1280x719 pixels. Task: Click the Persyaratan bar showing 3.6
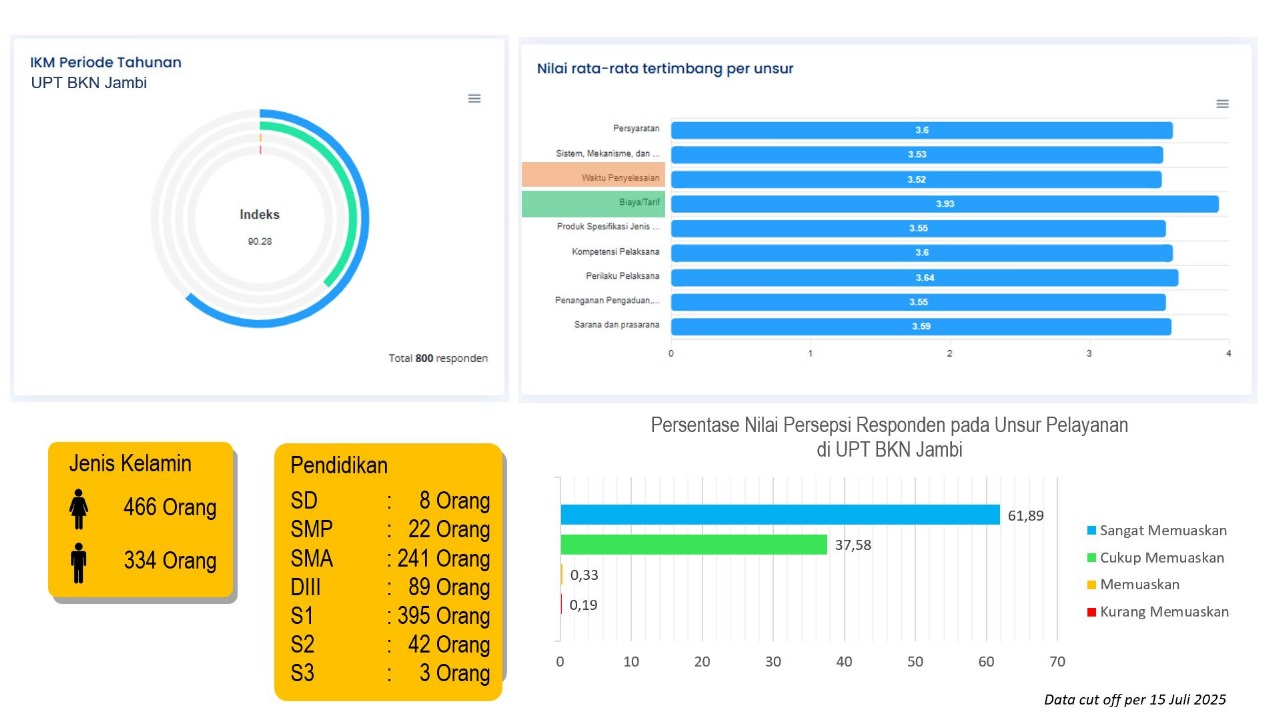[921, 131]
